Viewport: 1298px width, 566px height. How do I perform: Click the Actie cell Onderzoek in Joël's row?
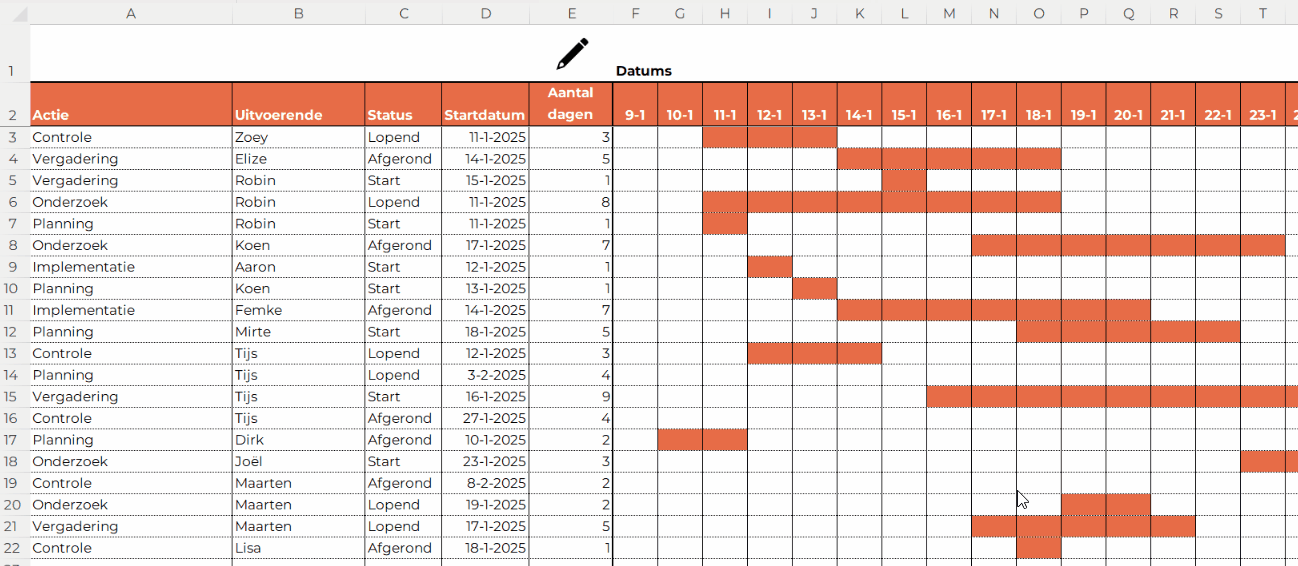point(131,461)
